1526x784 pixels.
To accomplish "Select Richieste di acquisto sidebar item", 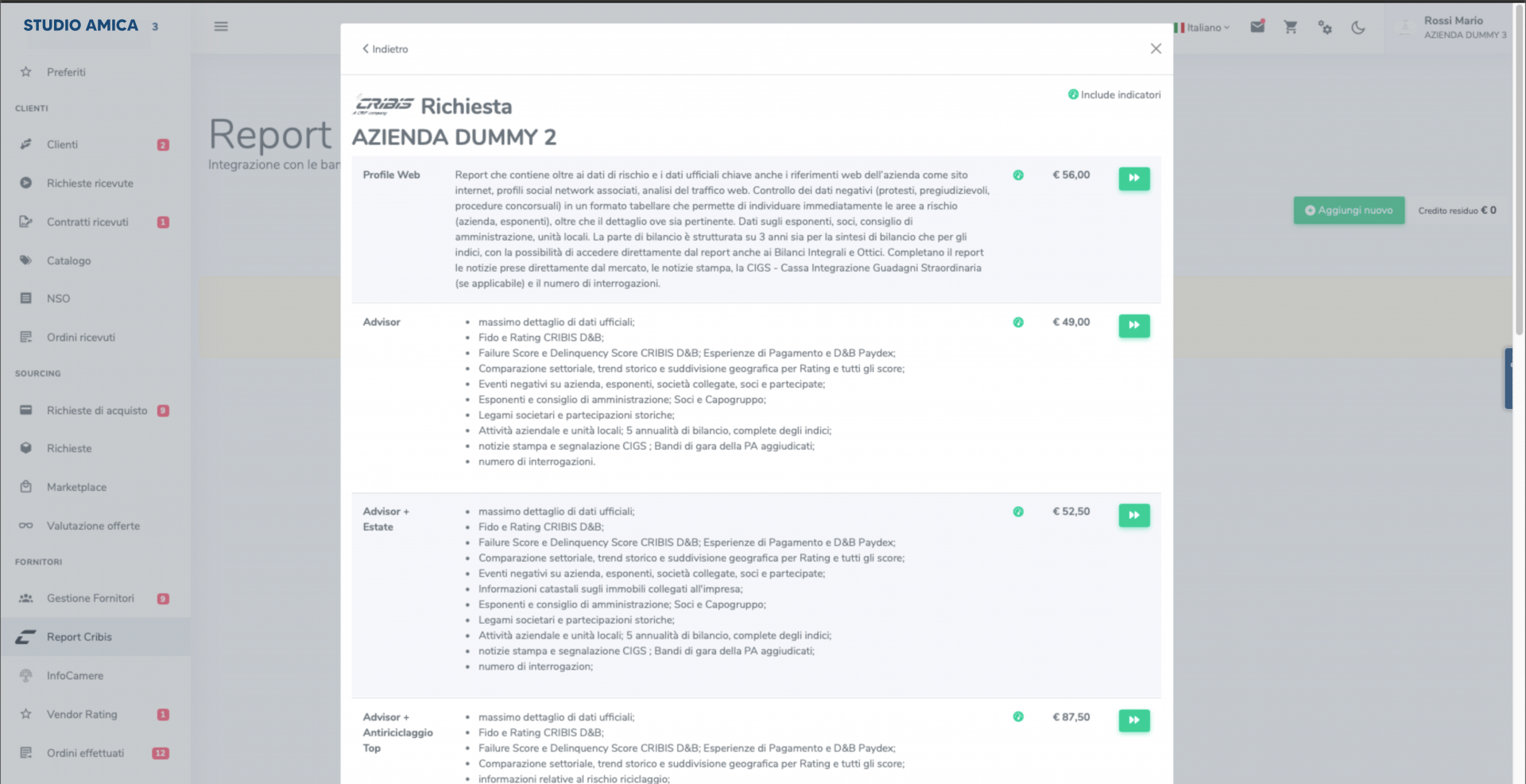I will (x=95, y=411).
